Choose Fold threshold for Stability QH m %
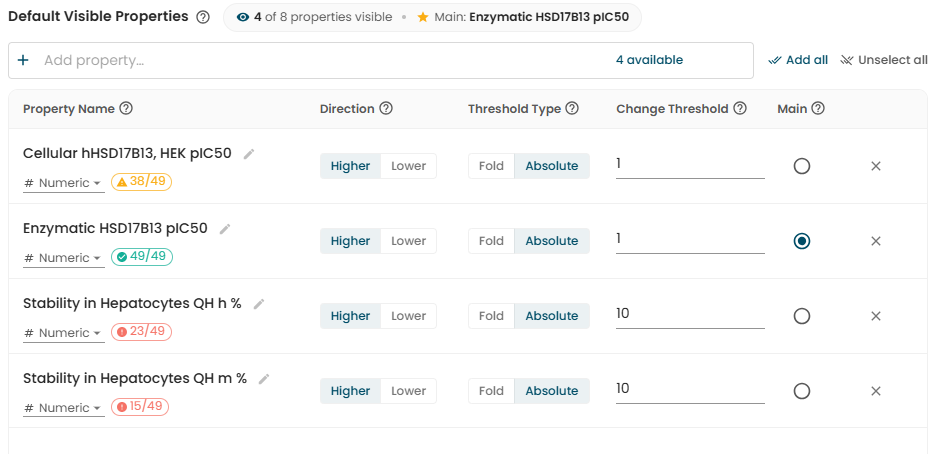Viewport: 941px width, 454px height. click(492, 391)
